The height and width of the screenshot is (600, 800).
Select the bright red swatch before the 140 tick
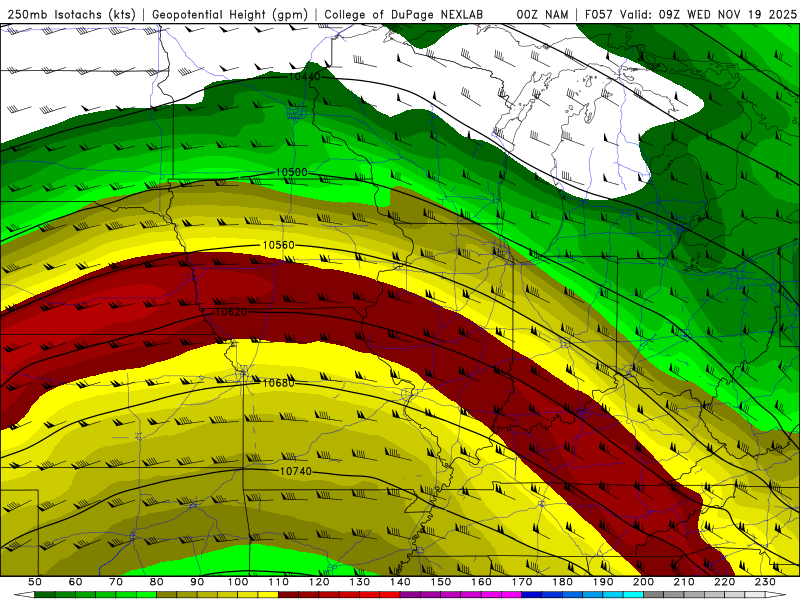390,595
